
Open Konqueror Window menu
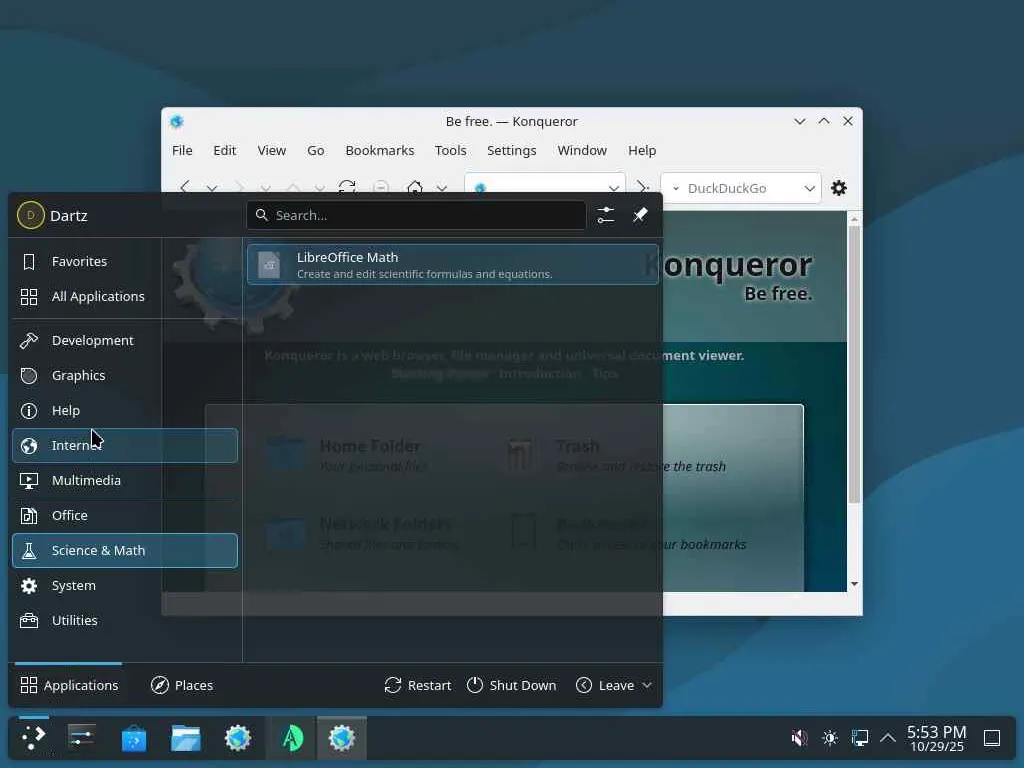[582, 150]
